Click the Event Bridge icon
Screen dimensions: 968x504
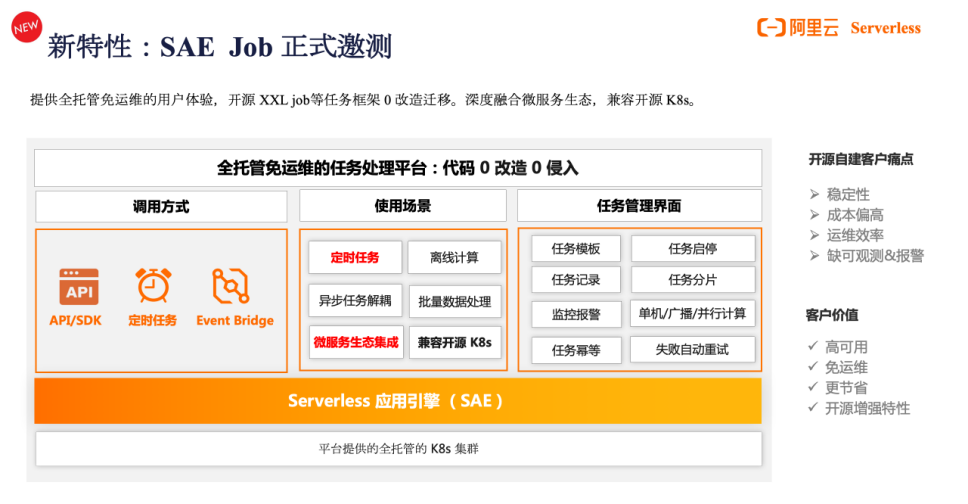point(230,286)
